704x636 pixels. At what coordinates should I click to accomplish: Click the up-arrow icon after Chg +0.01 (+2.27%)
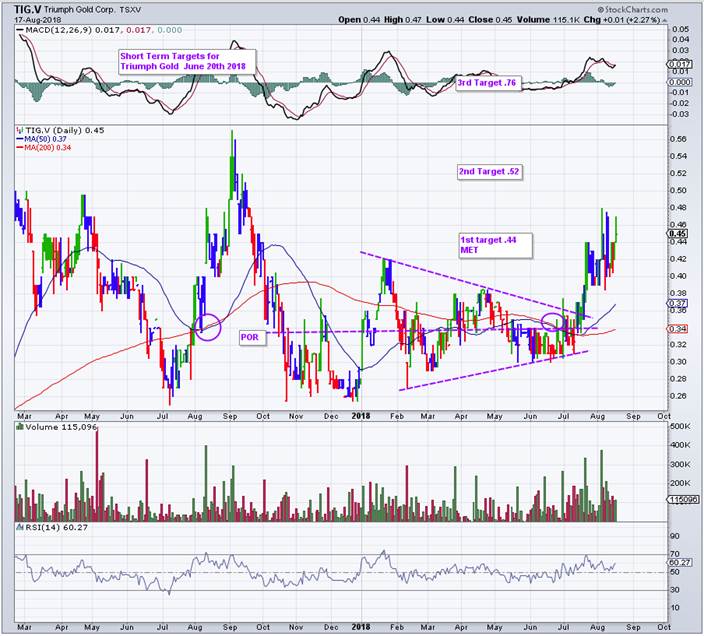665,20
